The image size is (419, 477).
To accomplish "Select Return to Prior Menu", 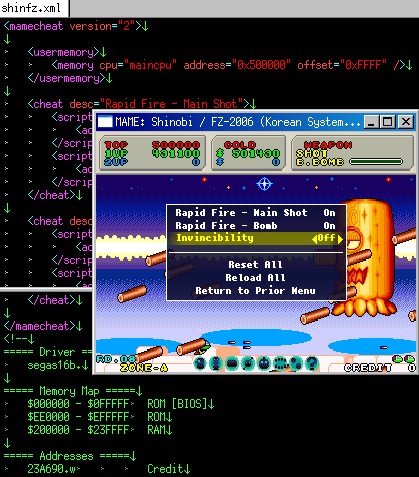I will pyautogui.click(x=255, y=291).
